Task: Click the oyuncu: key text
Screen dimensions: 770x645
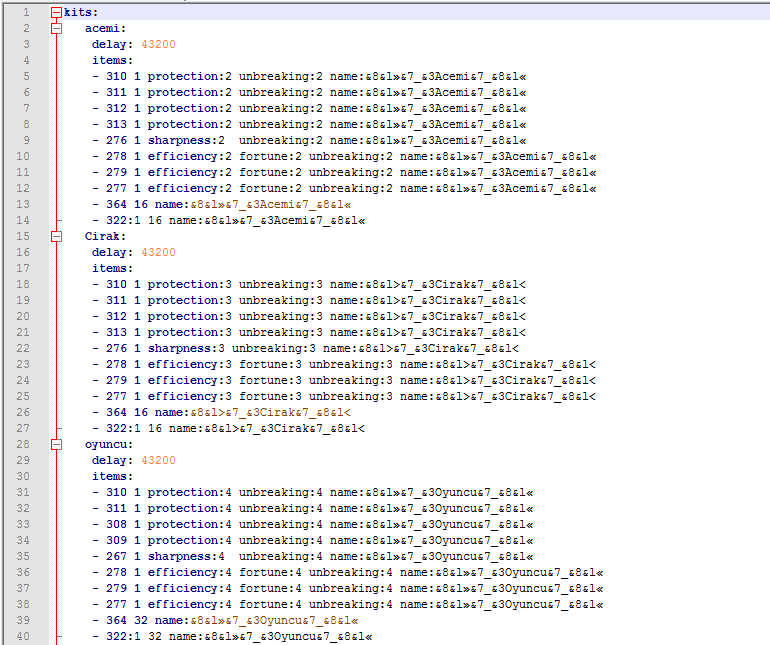Action: [109, 445]
